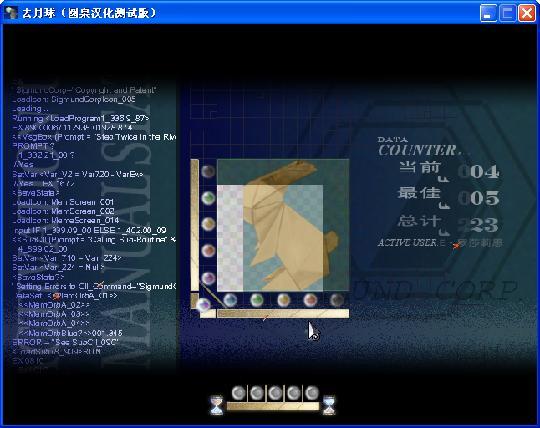This screenshot has height=428, width=540.
Task: Click the purple orb in left column
Action: 208,278
